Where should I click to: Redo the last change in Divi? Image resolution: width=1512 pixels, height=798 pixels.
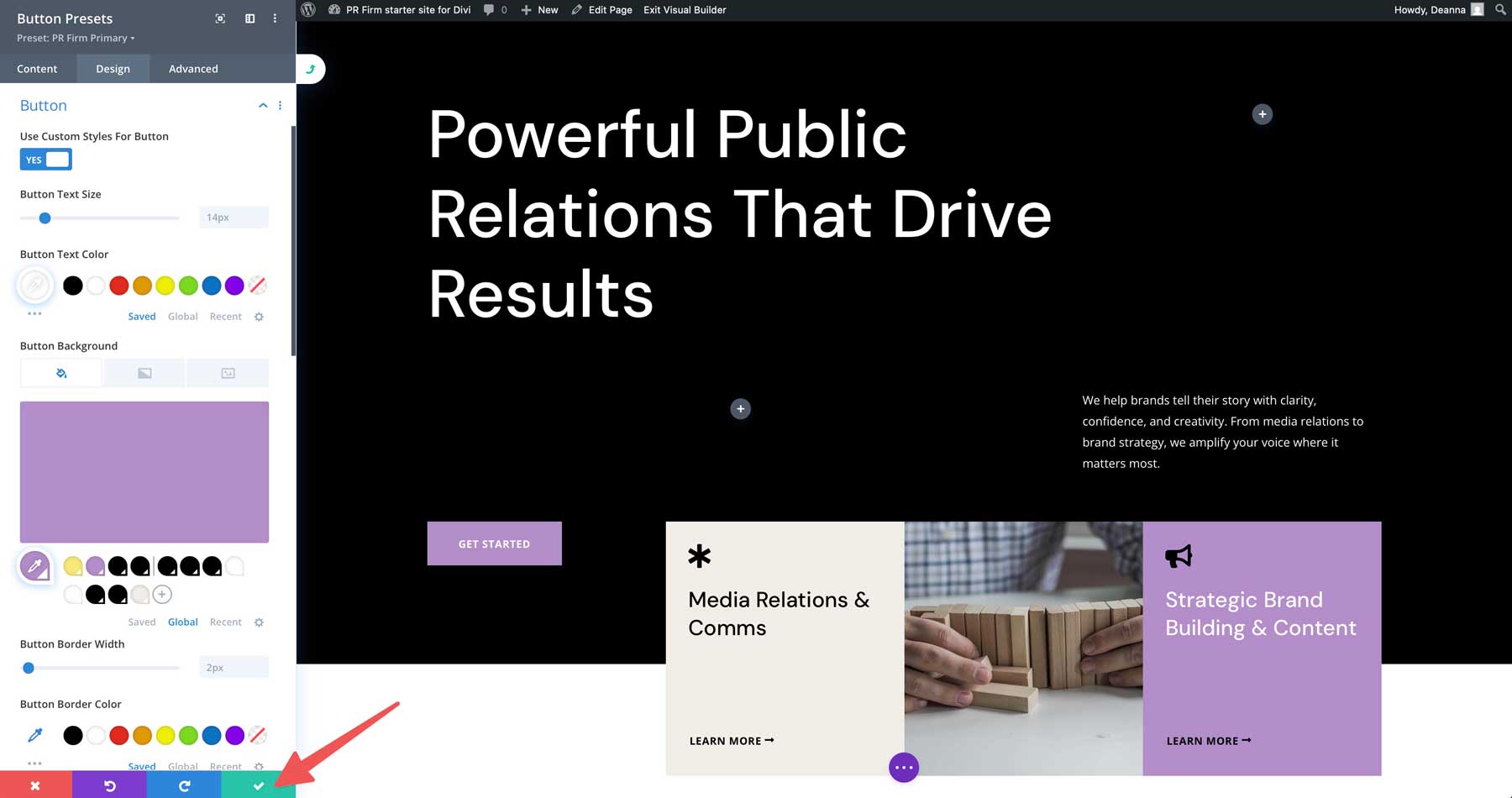(184, 785)
